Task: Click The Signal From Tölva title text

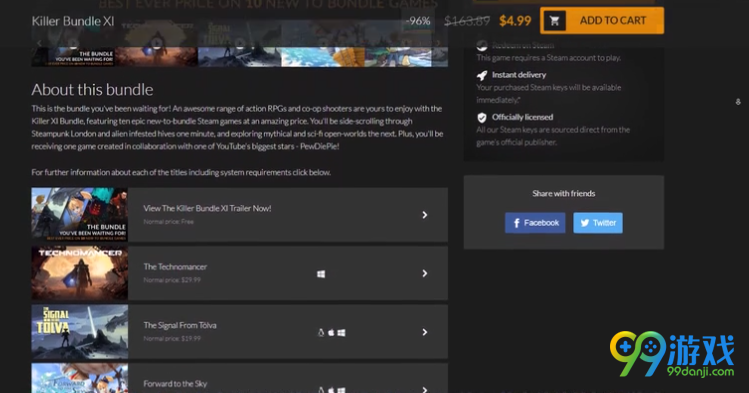Action: point(180,325)
